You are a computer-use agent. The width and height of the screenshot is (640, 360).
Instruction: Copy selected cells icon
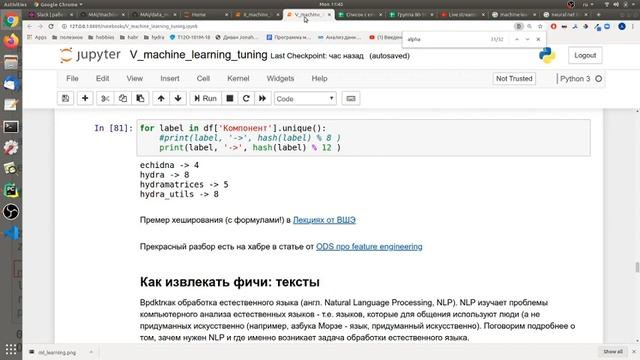click(122, 98)
